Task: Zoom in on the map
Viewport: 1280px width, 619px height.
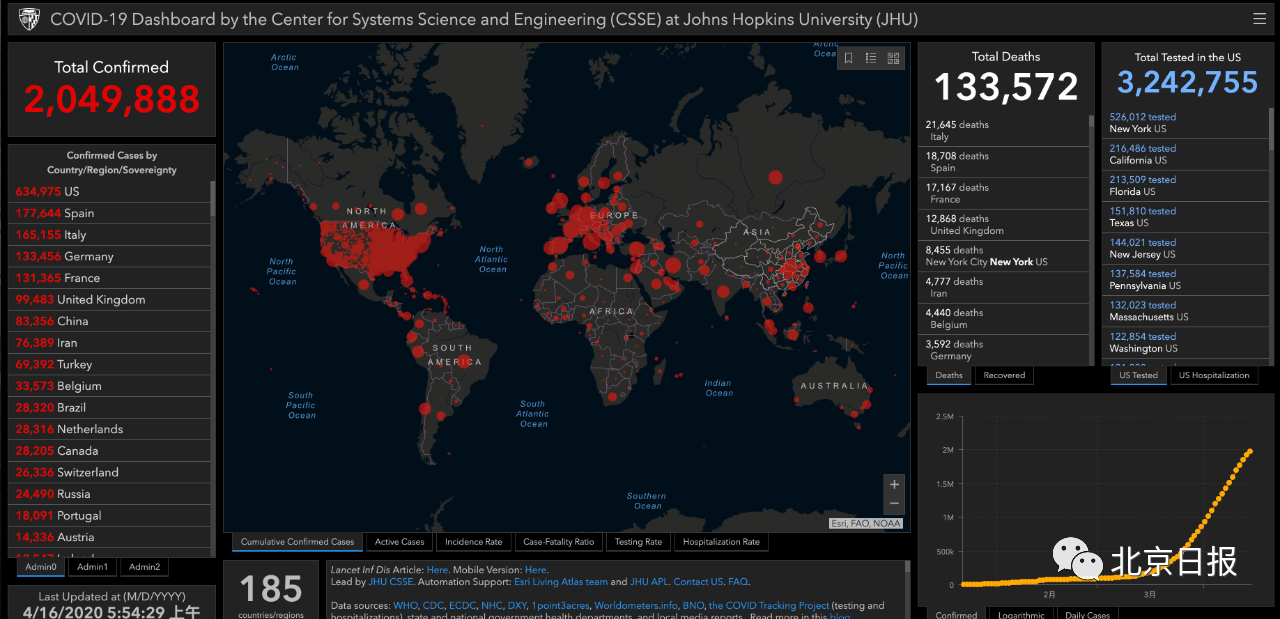Action: click(894, 484)
